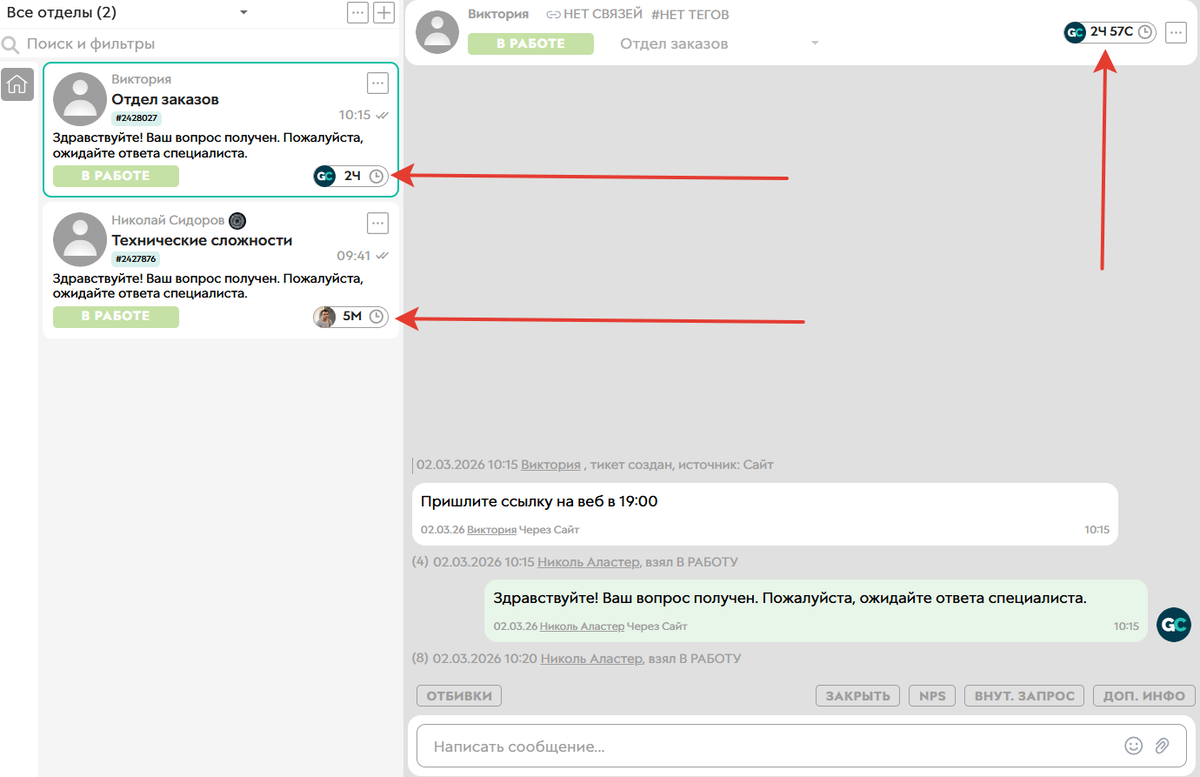Click Николь Аластер link in 10:20 log line
1200x777 pixels.
tap(590, 658)
